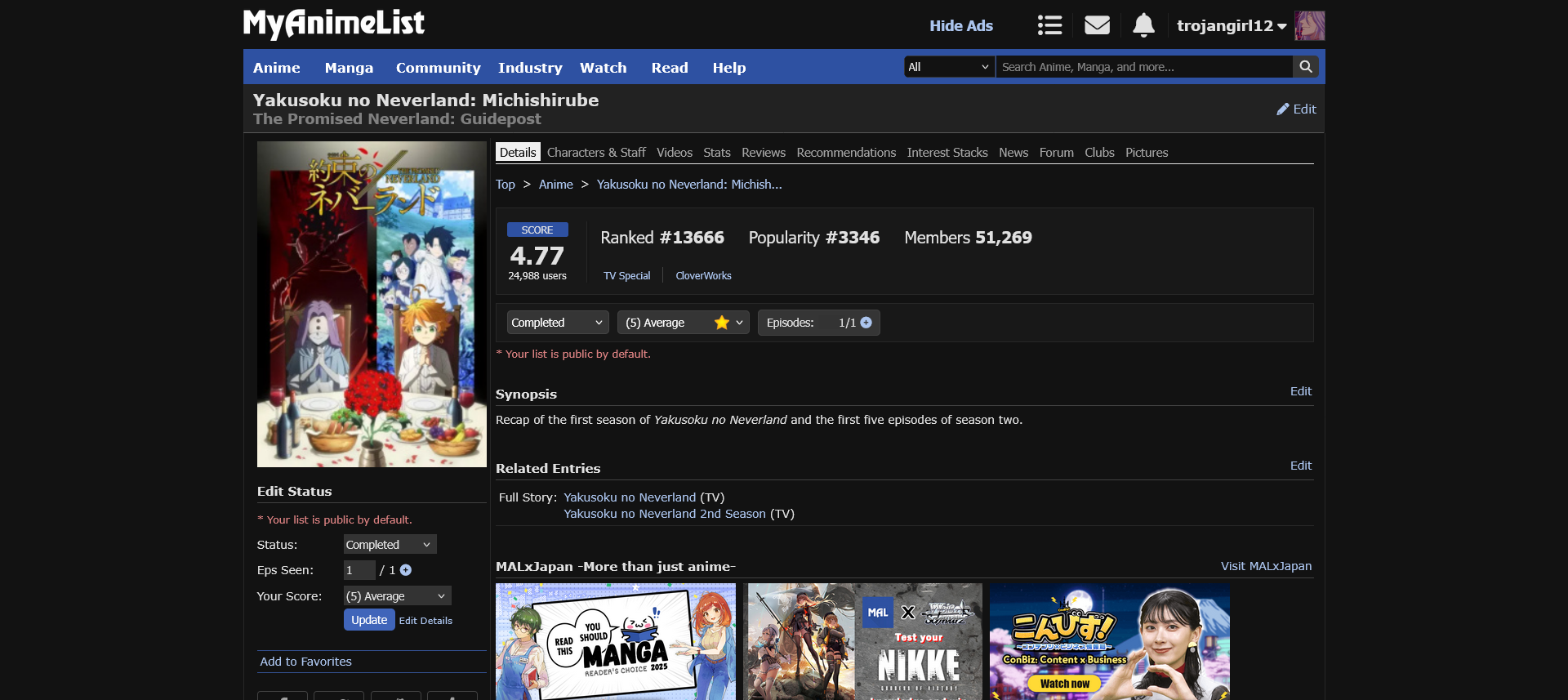The width and height of the screenshot is (1568, 700).
Task: Click Edit link beside Related Entries
Action: (1301, 466)
